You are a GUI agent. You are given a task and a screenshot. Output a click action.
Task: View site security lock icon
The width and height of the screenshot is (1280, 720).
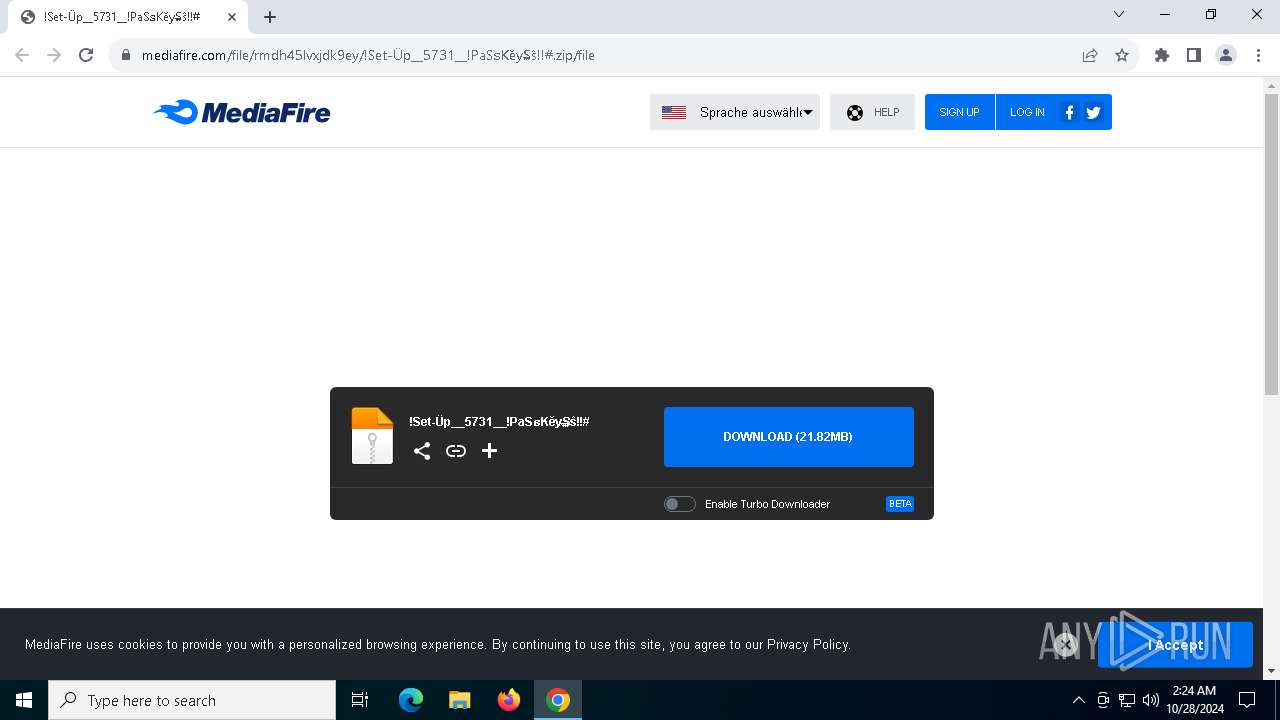[126, 55]
